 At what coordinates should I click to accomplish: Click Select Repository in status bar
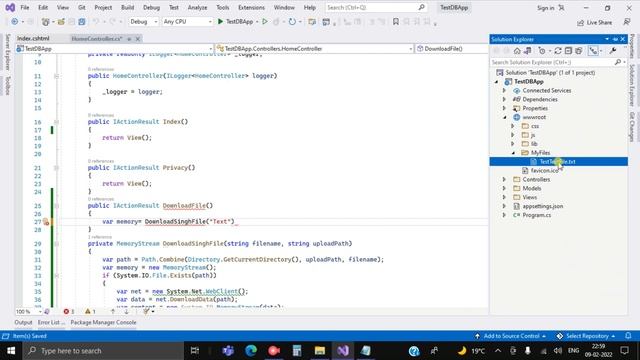tap(586, 336)
